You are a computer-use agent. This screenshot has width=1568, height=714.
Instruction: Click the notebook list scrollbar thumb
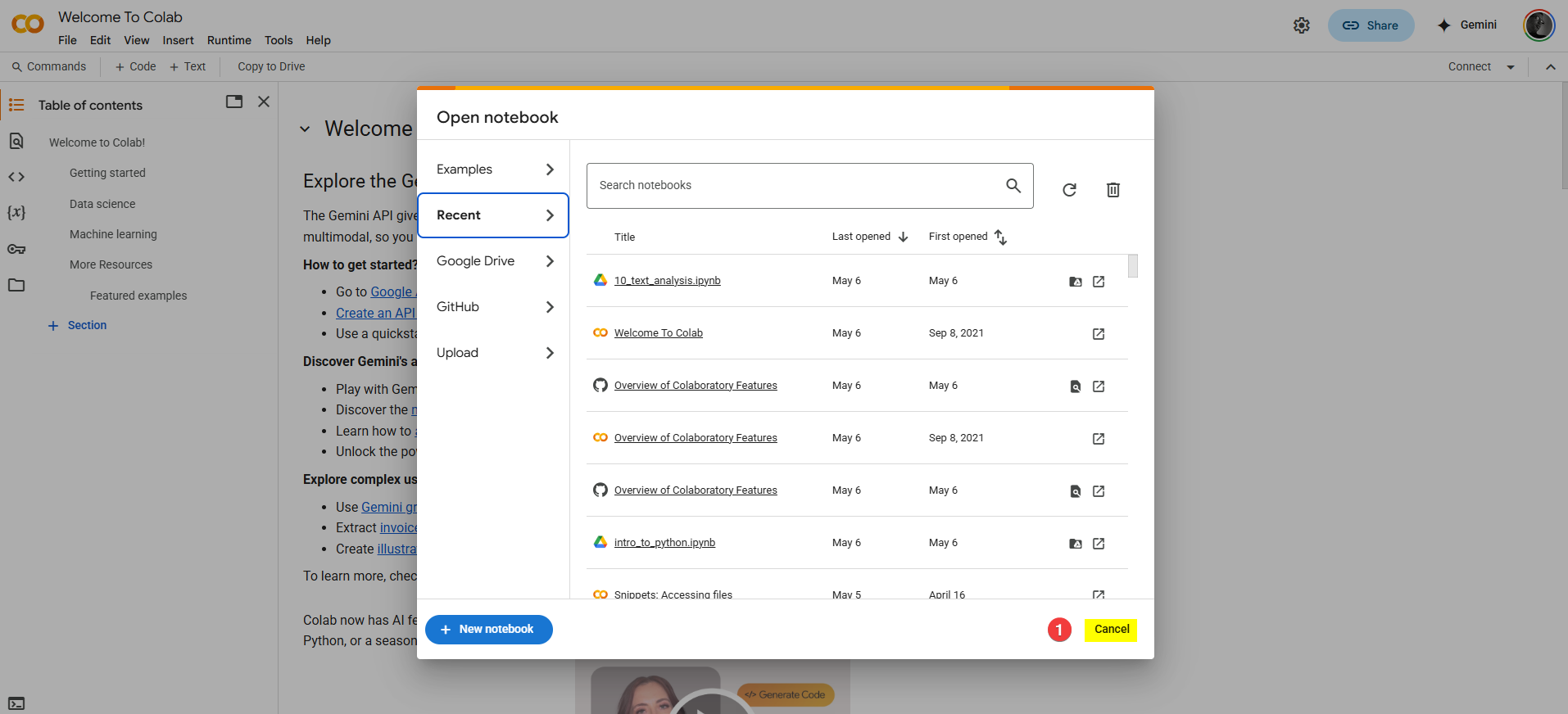click(x=1133, y=266)
